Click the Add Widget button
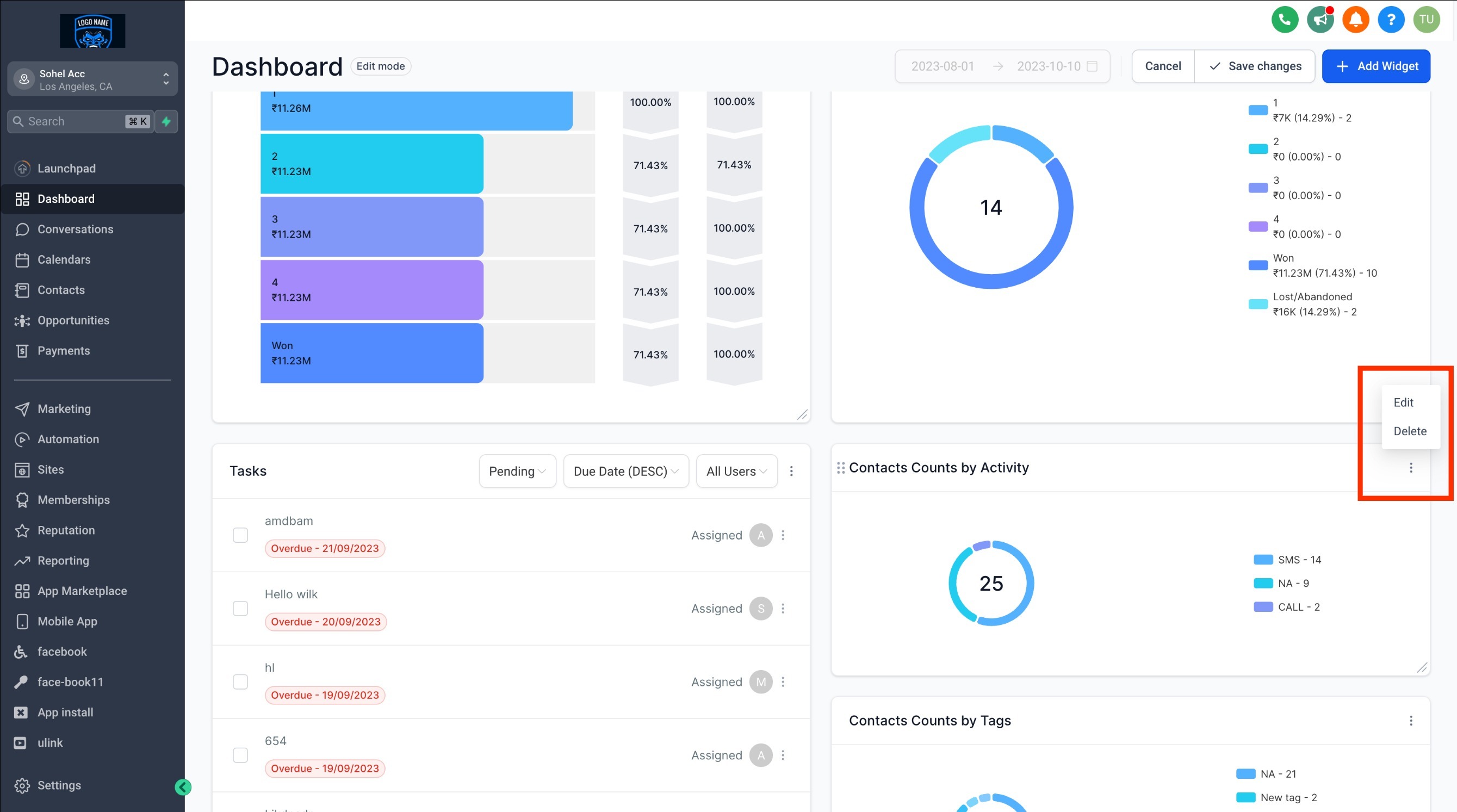 1375,66
